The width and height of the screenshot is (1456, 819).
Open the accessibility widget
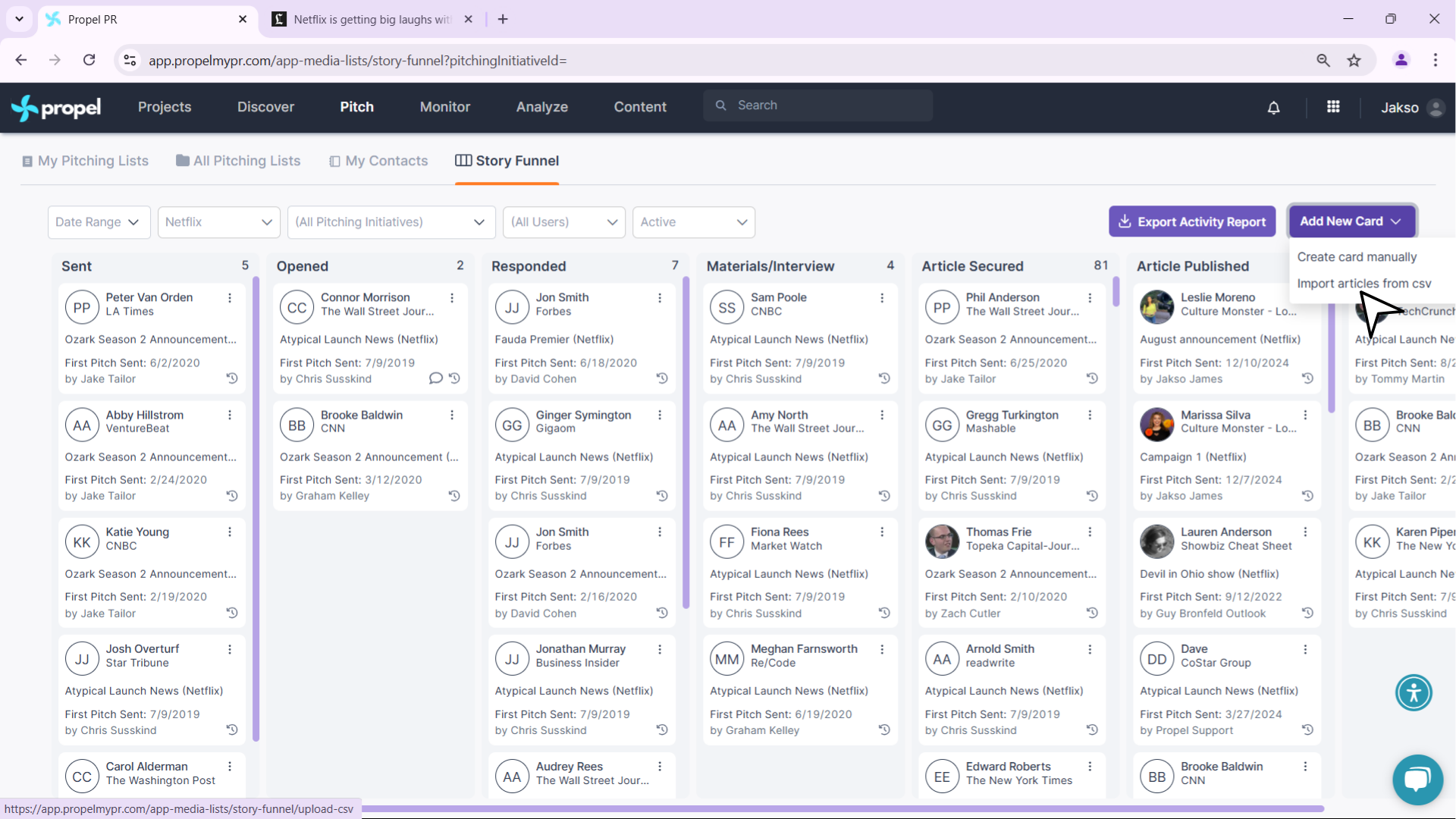(1414, 692)
